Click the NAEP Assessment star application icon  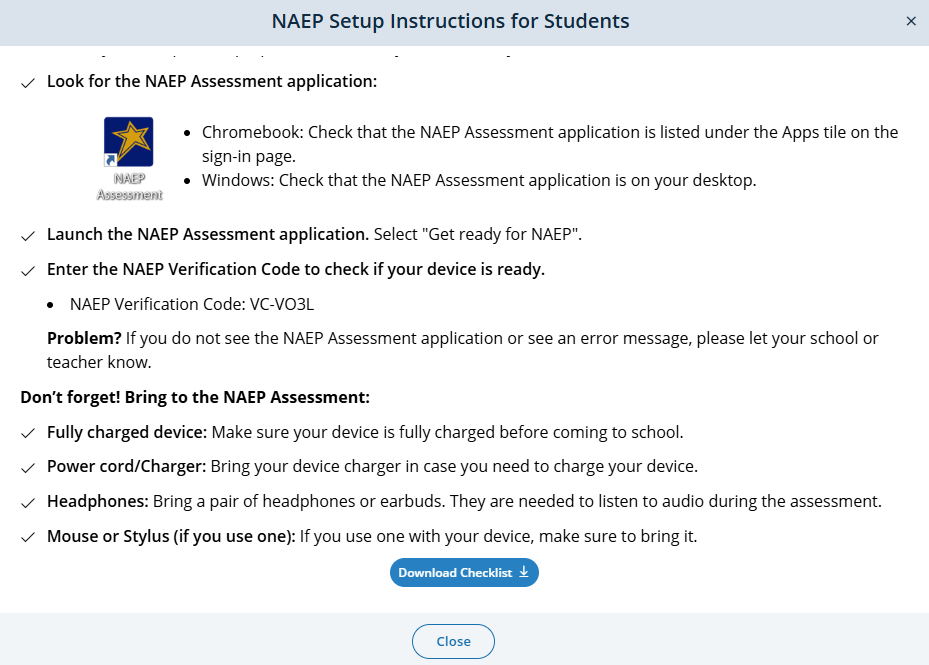(128, 142)
